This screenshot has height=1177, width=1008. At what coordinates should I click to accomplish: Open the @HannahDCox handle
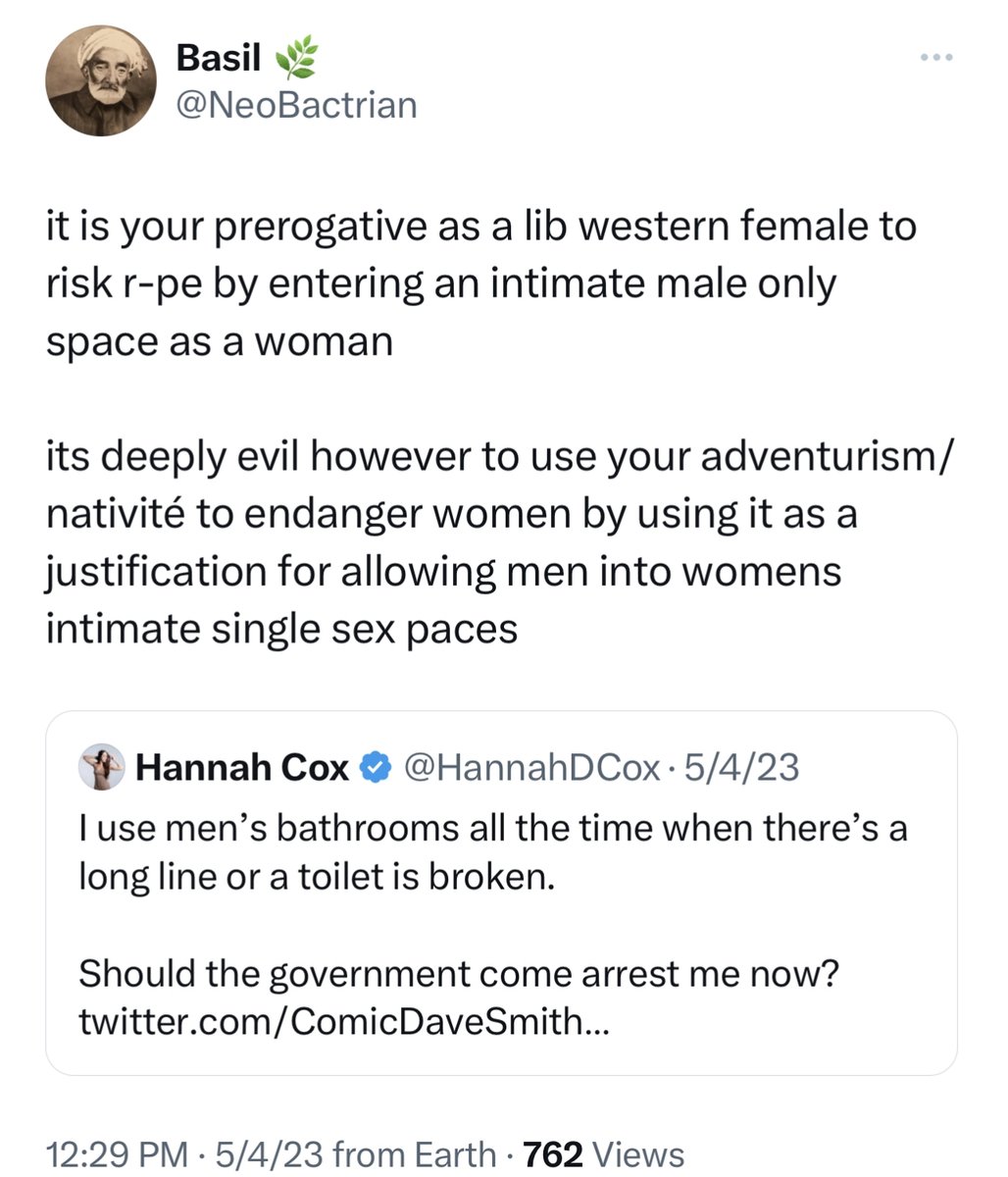coord(530,767)
